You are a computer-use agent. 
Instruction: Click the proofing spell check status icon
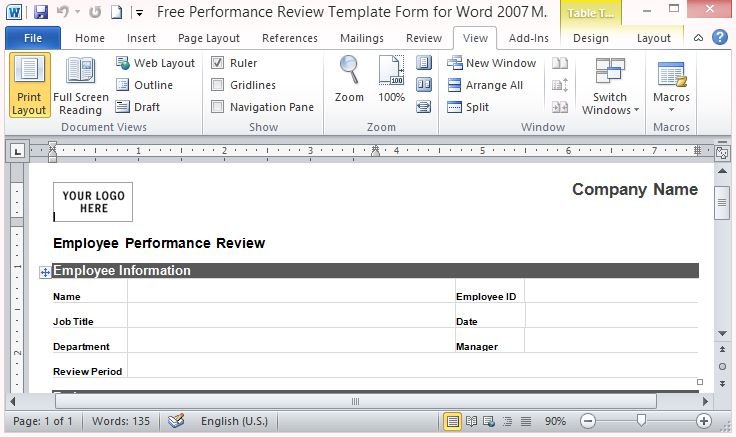point(176,421)
